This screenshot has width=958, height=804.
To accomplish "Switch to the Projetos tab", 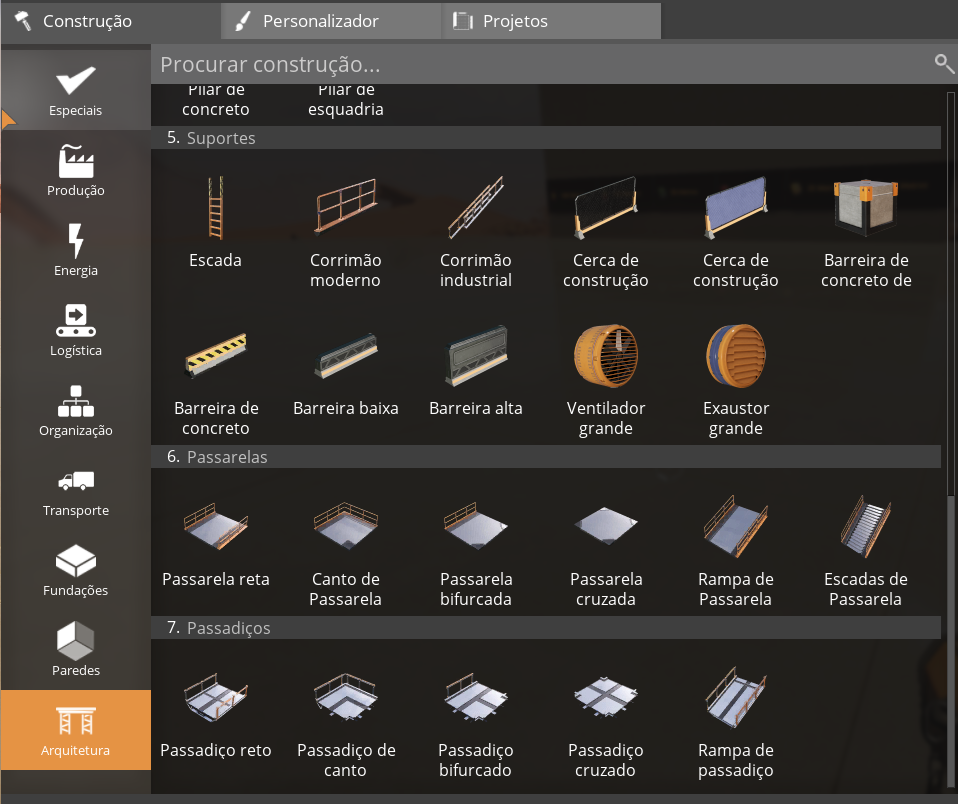I will 551,21.
